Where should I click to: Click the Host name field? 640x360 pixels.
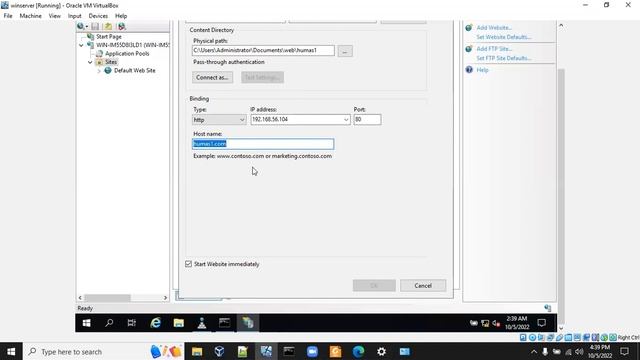pyautogui.click(x=263, y=144)
